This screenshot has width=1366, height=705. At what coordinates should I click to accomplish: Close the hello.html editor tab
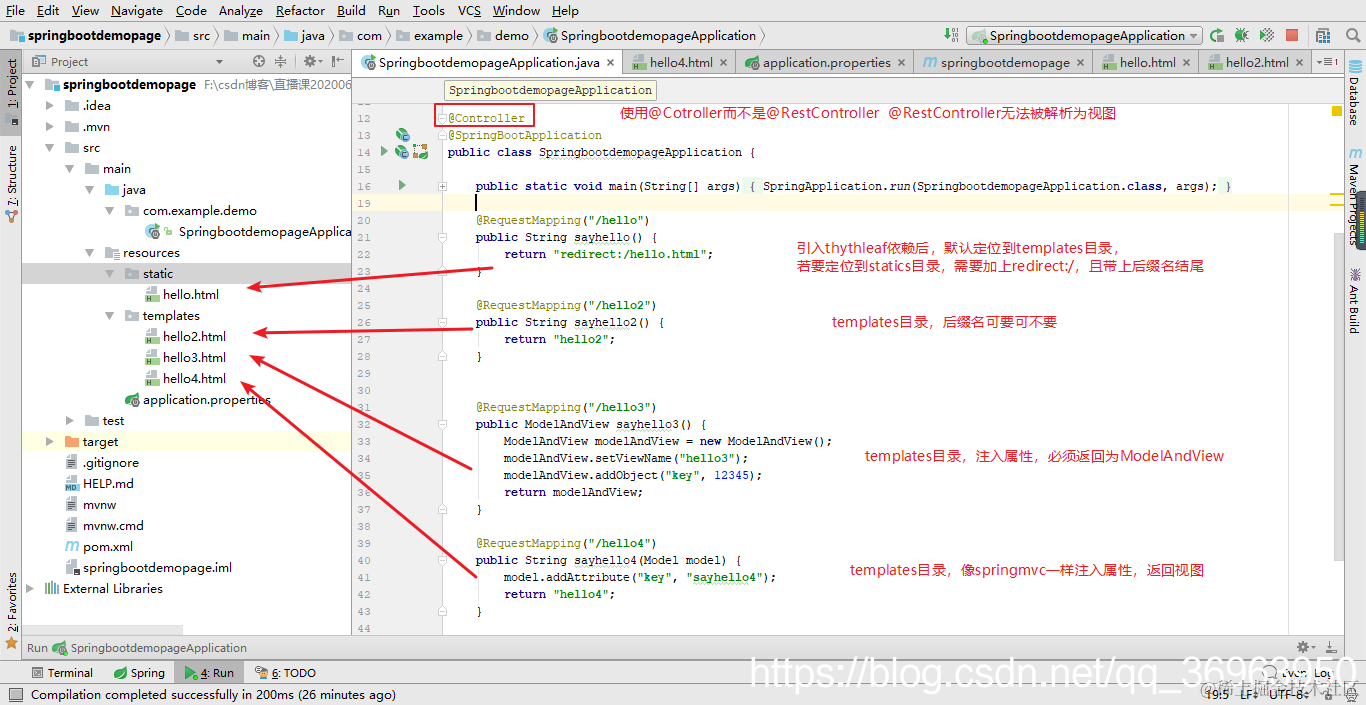pyautogui.click(x=1186, y=62)
